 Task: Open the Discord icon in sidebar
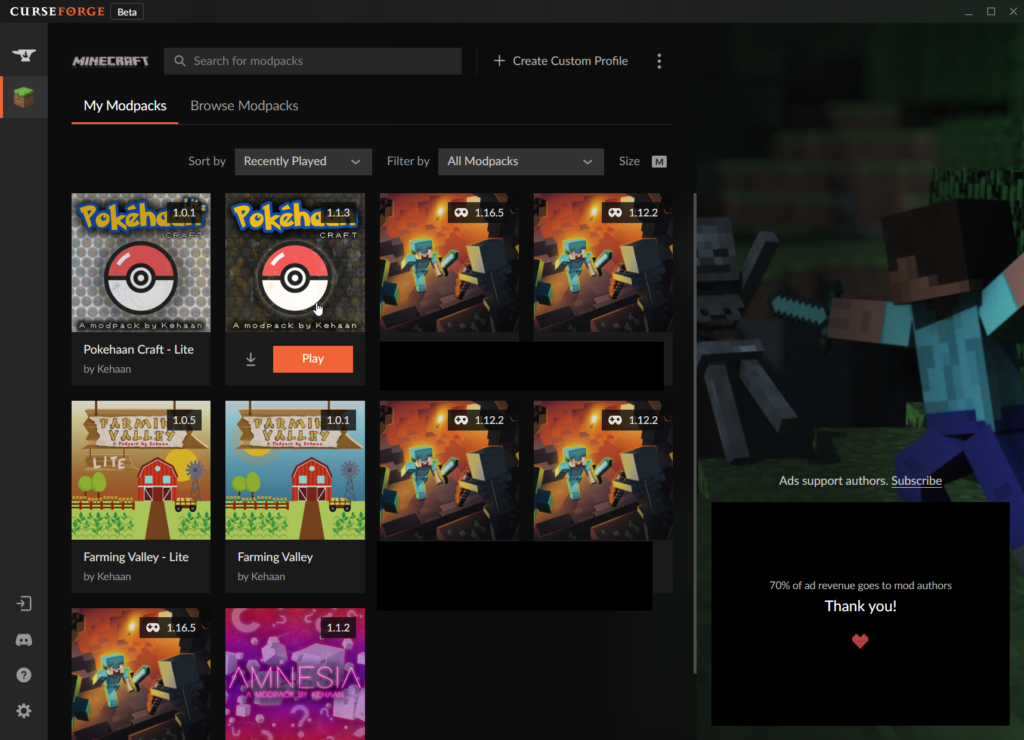(x=24, y=640)
